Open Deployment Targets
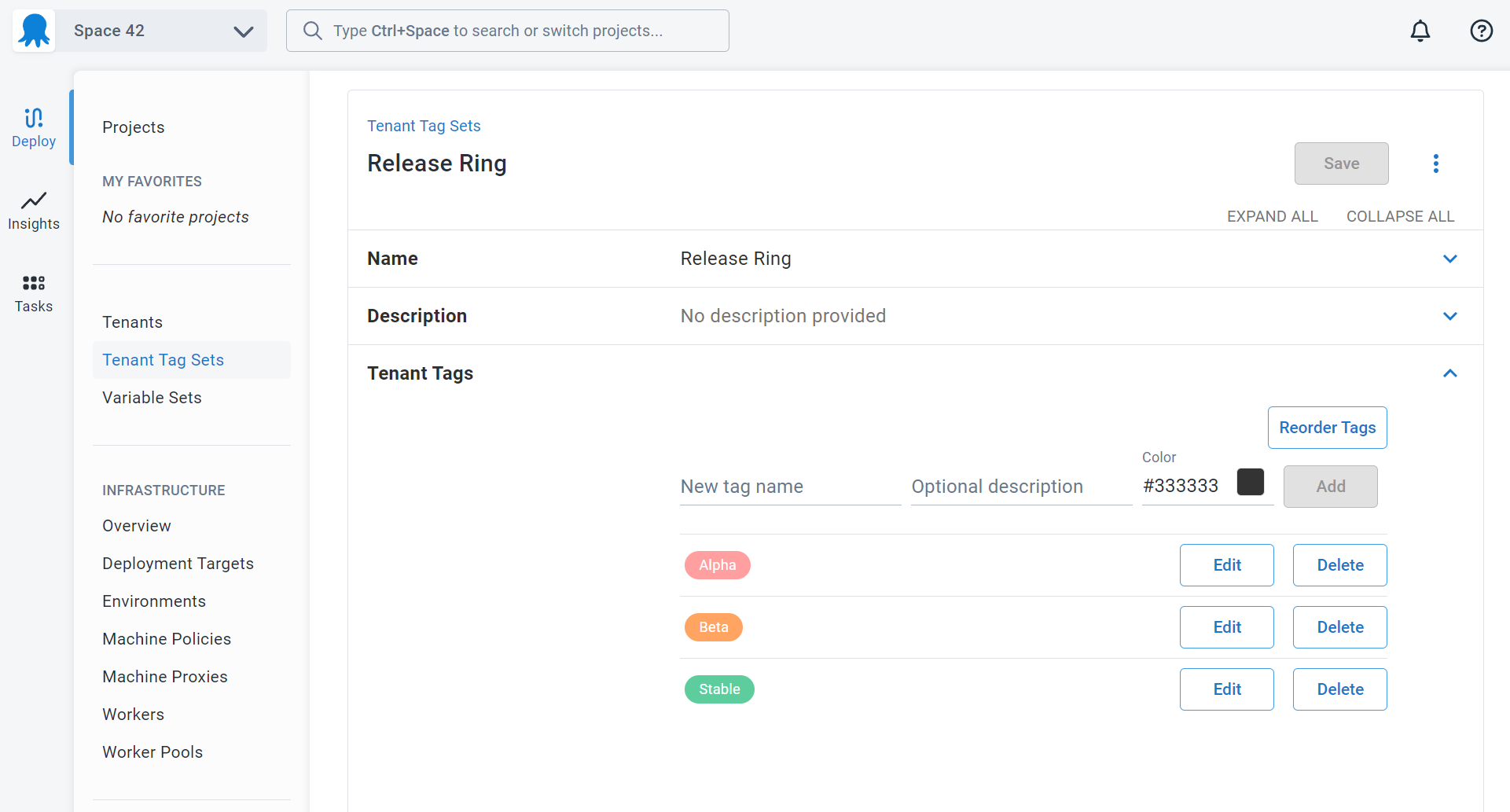This screenshot has height=812, width=1510. (178, 564)
